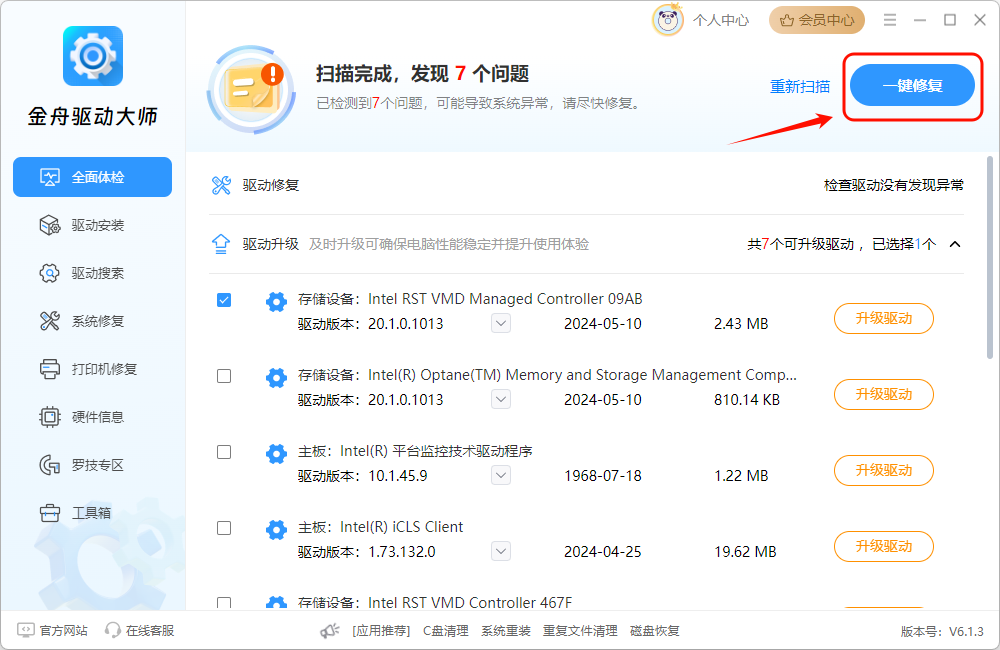Screen dimensions: 1000x650
Task: Click the 驱动修复 section header row
Action: pos(587,186)
